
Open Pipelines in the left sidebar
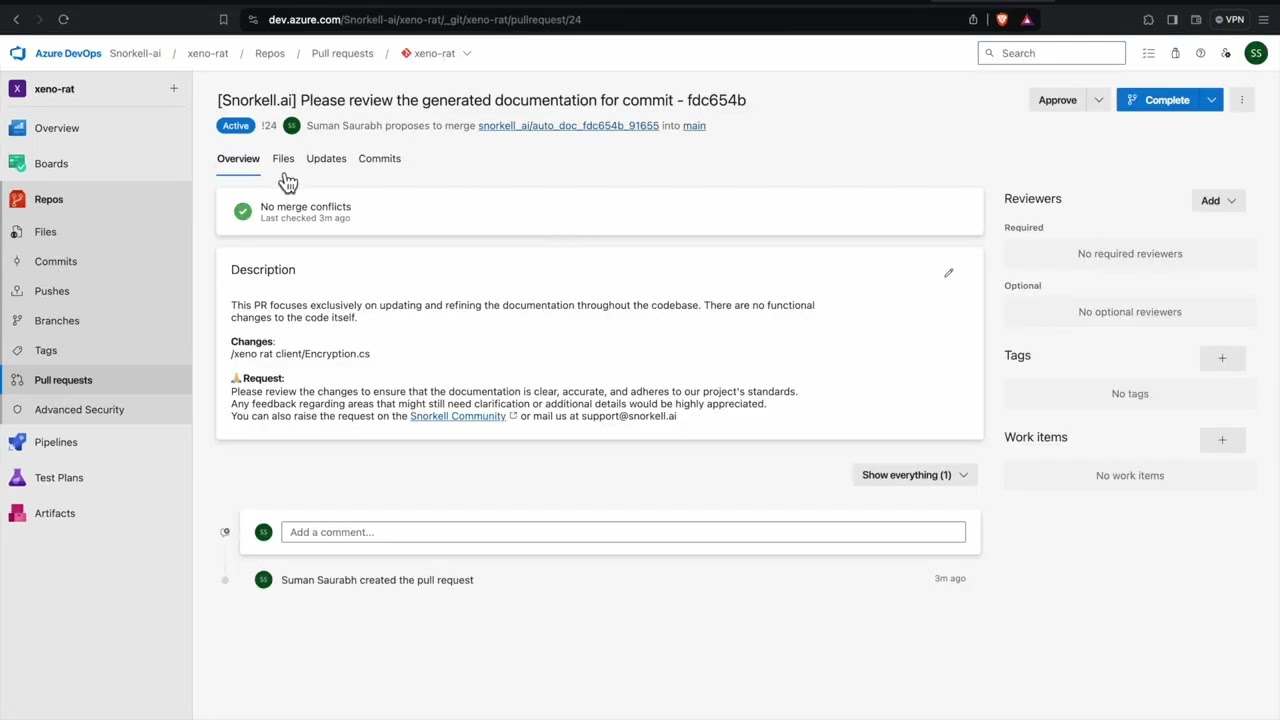(96, 442)
